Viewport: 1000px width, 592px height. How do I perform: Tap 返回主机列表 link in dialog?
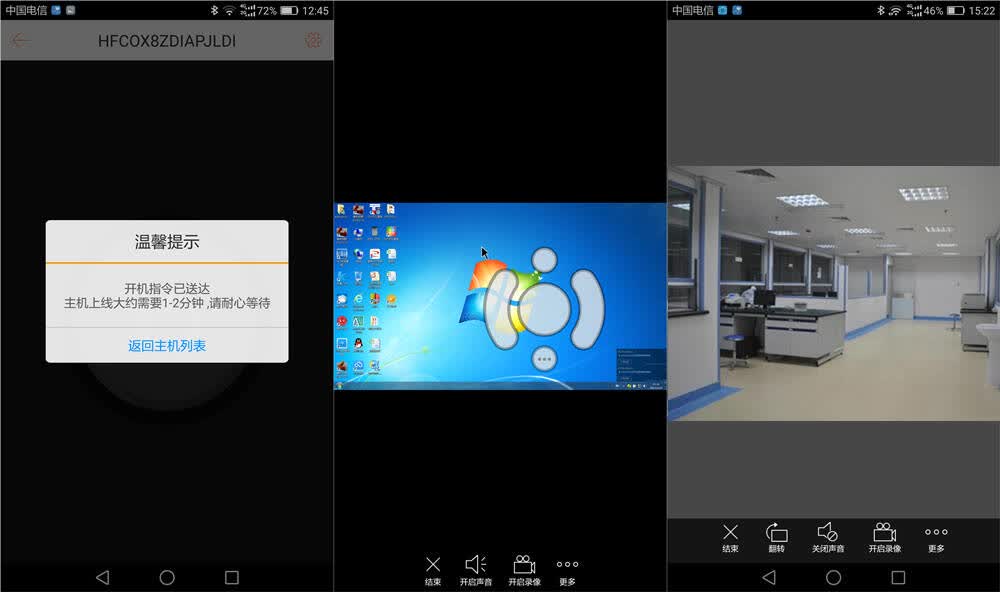coord(167,346)
